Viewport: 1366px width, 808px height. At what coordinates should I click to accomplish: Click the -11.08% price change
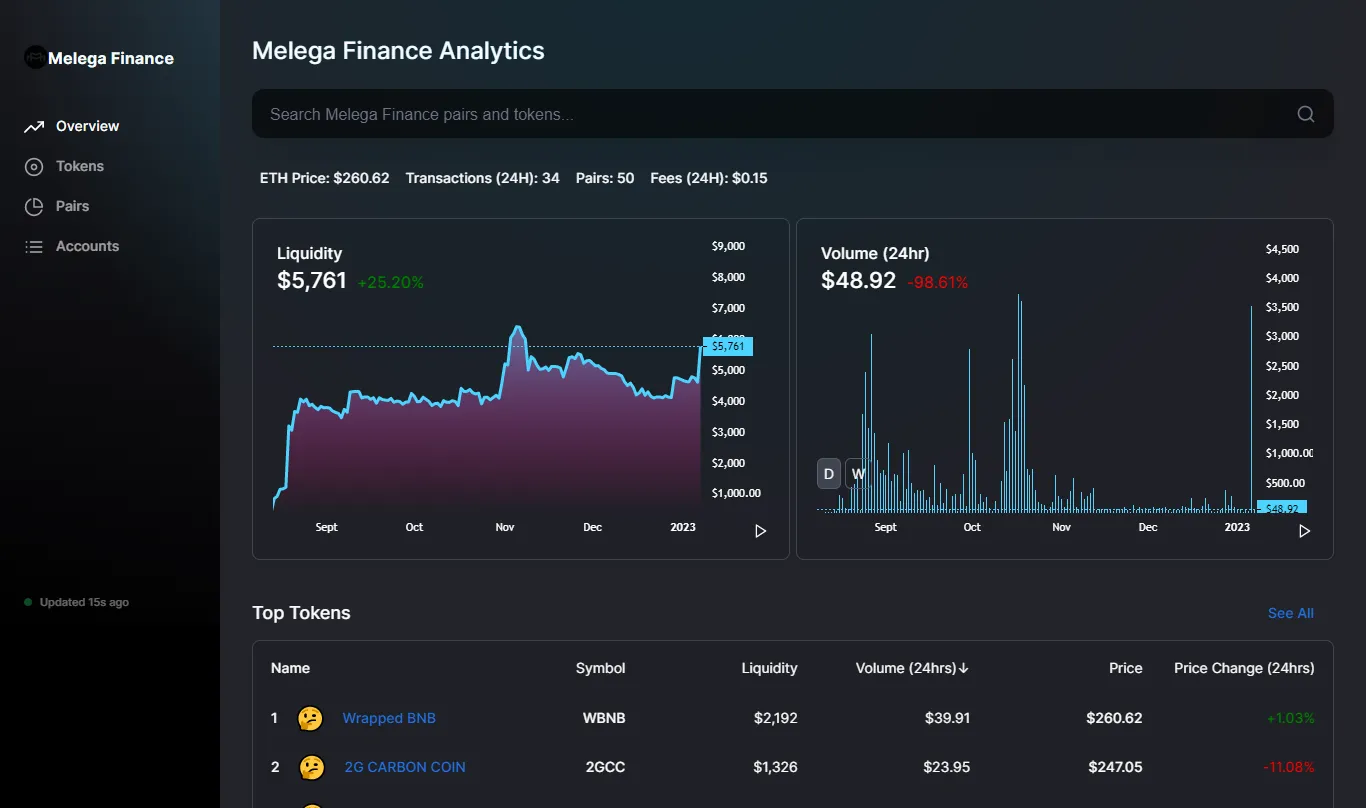pyautogui.click(x=1289, y=767)
